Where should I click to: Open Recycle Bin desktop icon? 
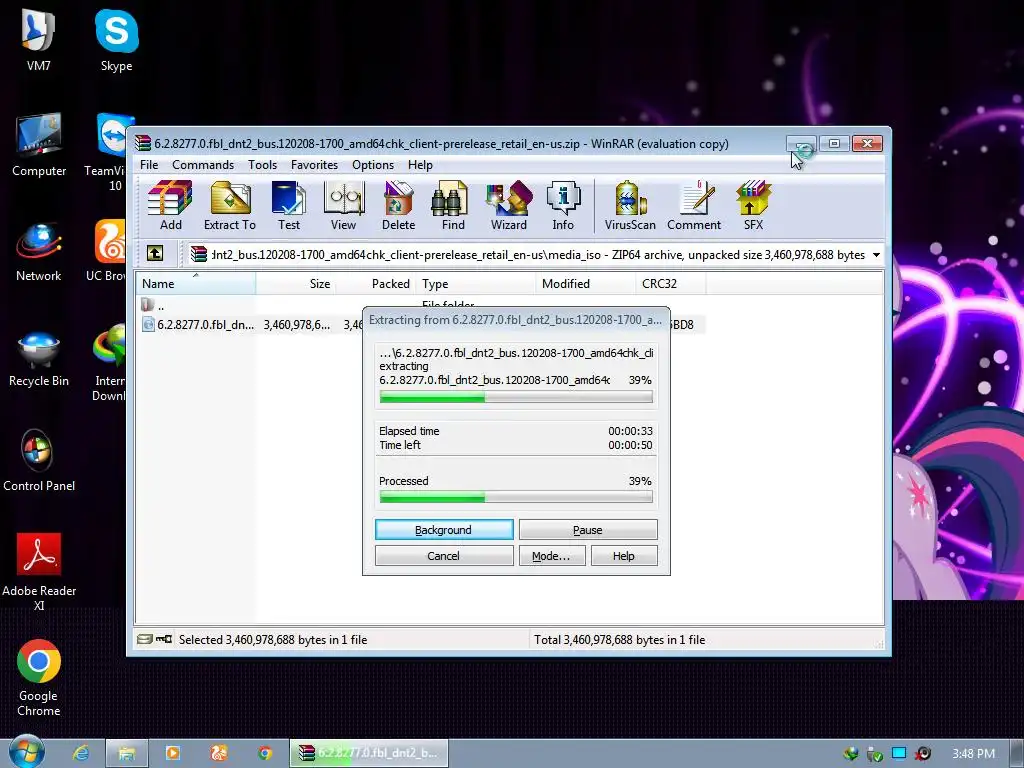[39, 357]
